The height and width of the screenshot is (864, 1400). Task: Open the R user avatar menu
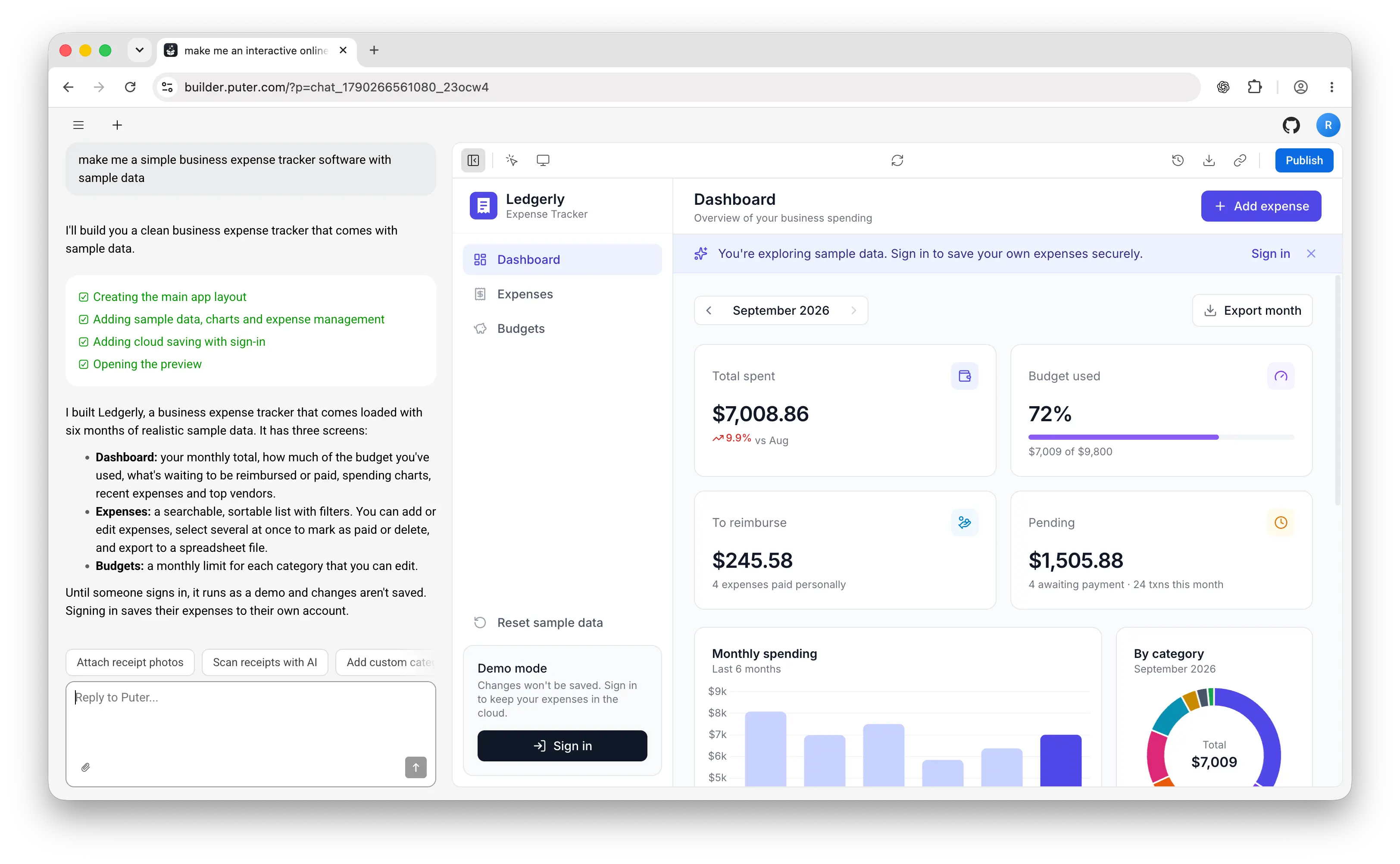1328,125
